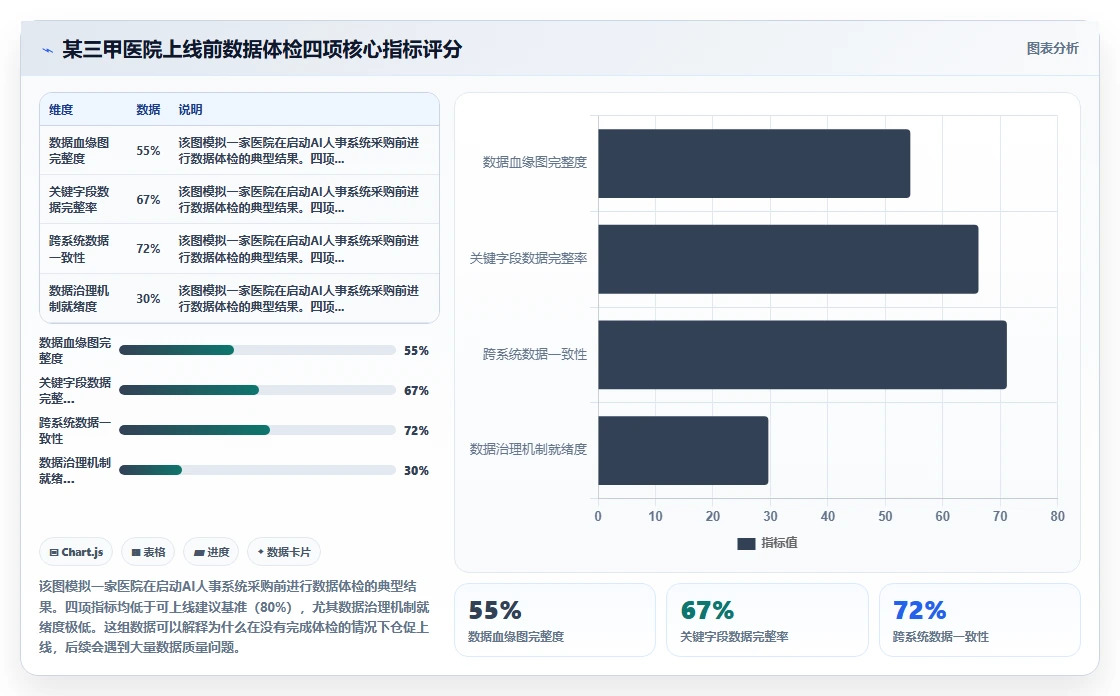
Task: Click the 数据血缘图完整度 table row cell
Action: coord(79,150)
